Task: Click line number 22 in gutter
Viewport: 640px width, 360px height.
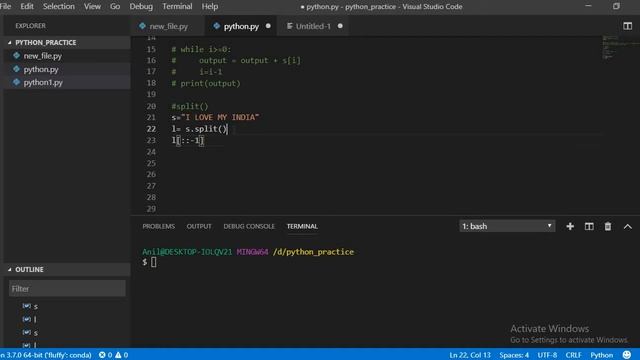Action: coord(151,129)
